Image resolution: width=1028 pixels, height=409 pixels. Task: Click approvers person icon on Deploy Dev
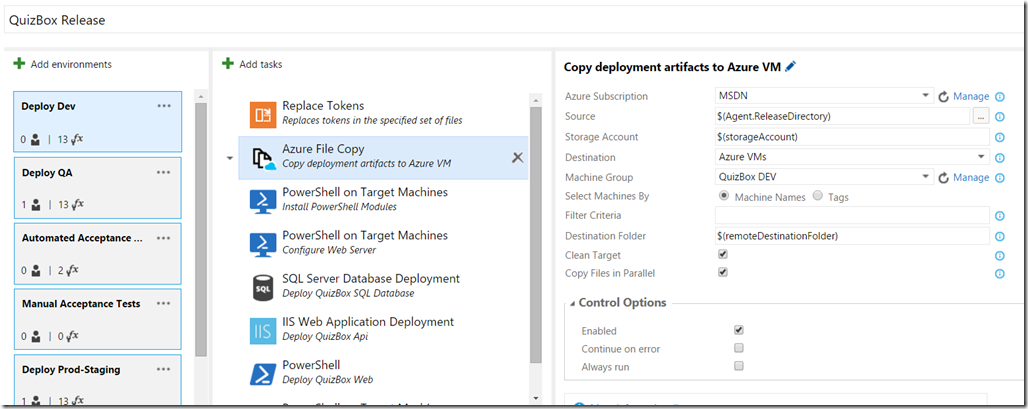(36, 140)
